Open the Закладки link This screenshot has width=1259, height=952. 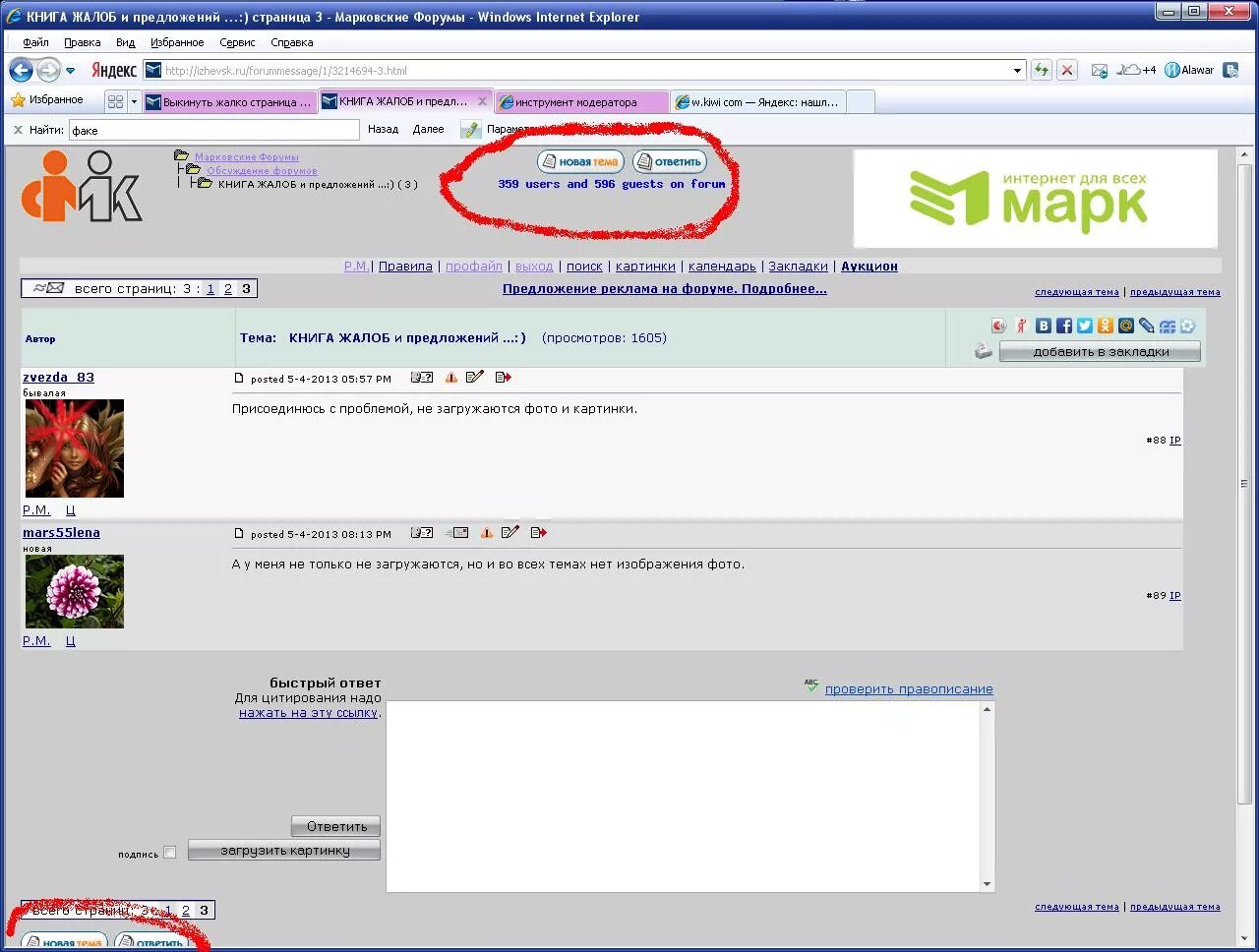click(x=798, y=267)
